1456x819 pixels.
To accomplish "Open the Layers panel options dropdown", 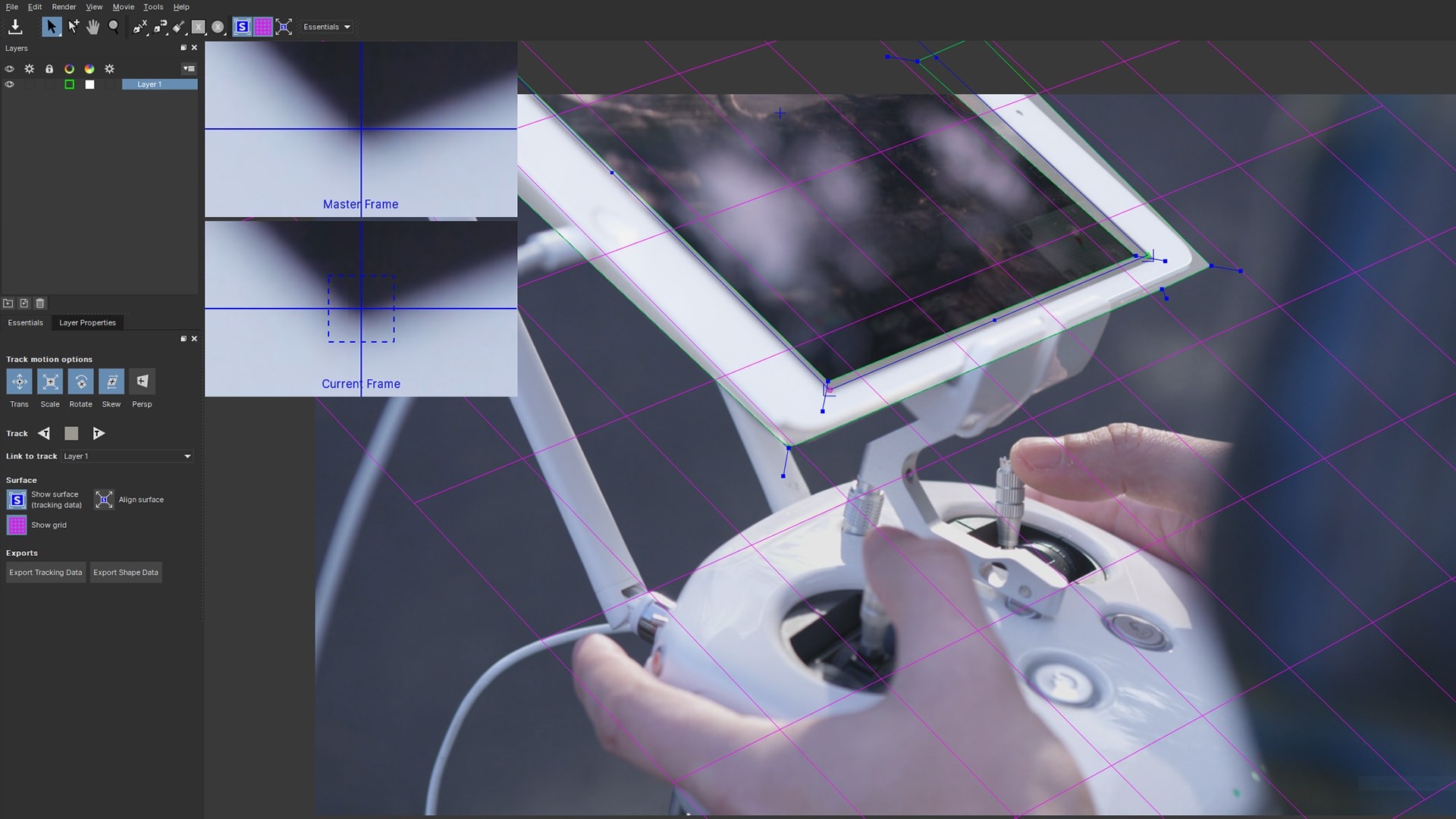I will [x=189, y=69].
